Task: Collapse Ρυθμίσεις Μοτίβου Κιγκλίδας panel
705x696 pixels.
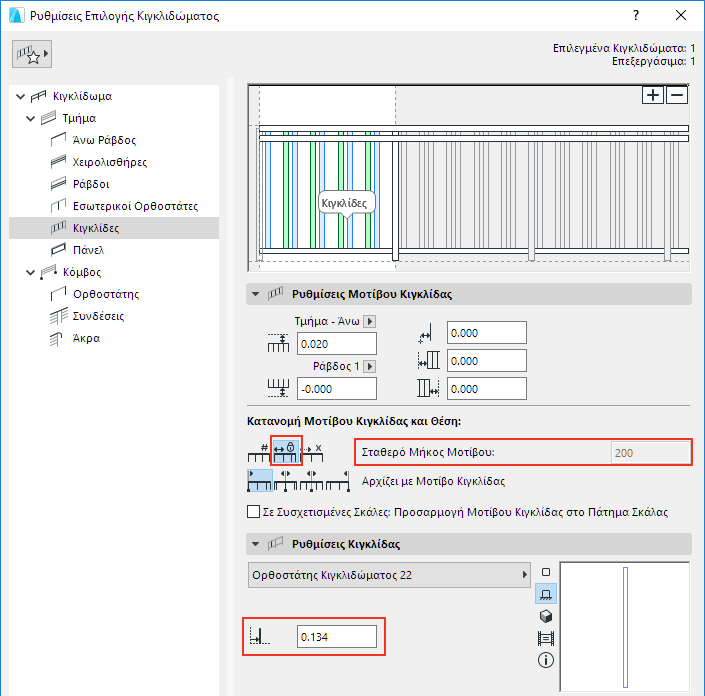Action: click(256, 294)
